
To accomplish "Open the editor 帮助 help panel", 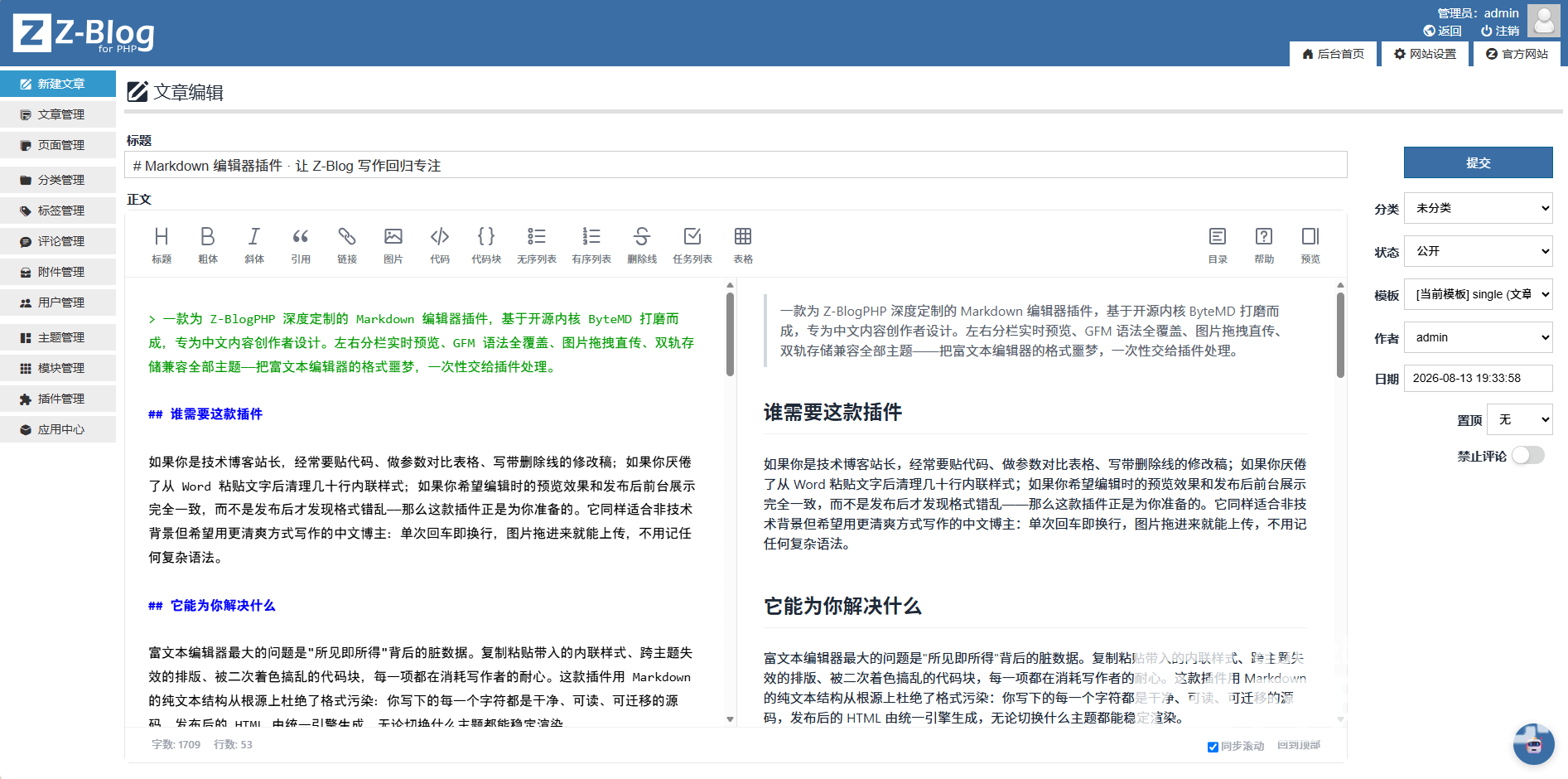I will pyautogui.click(x=1264, y=245).
